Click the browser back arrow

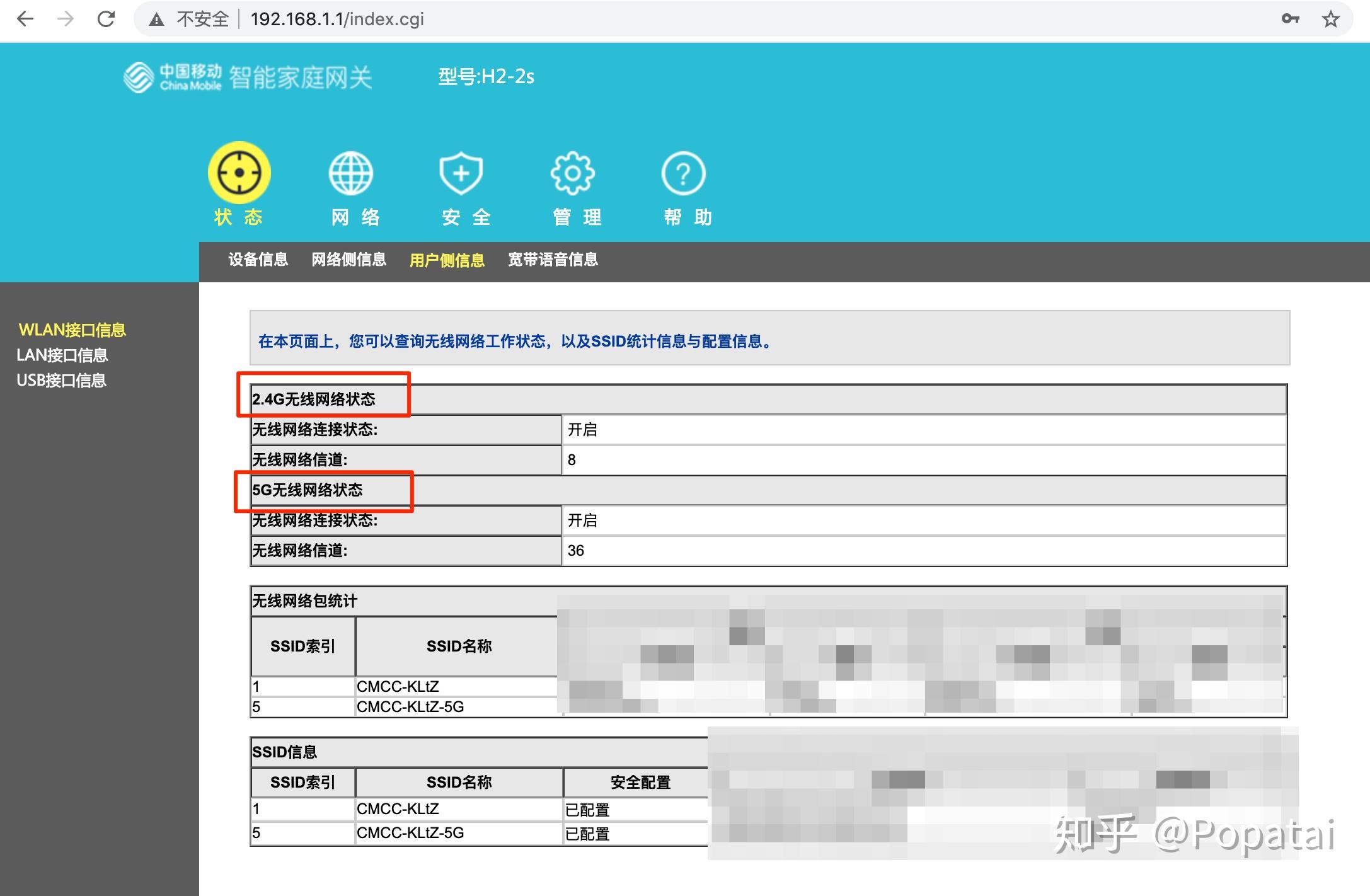(x=25, y=18)
